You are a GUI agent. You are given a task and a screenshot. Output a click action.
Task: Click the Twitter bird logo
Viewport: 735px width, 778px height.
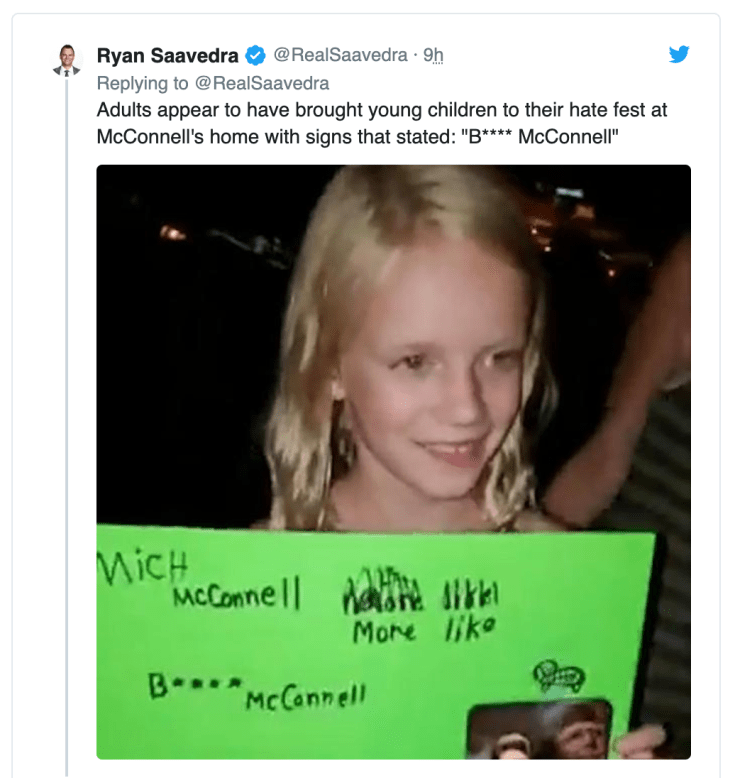click(x=679, y=55)
